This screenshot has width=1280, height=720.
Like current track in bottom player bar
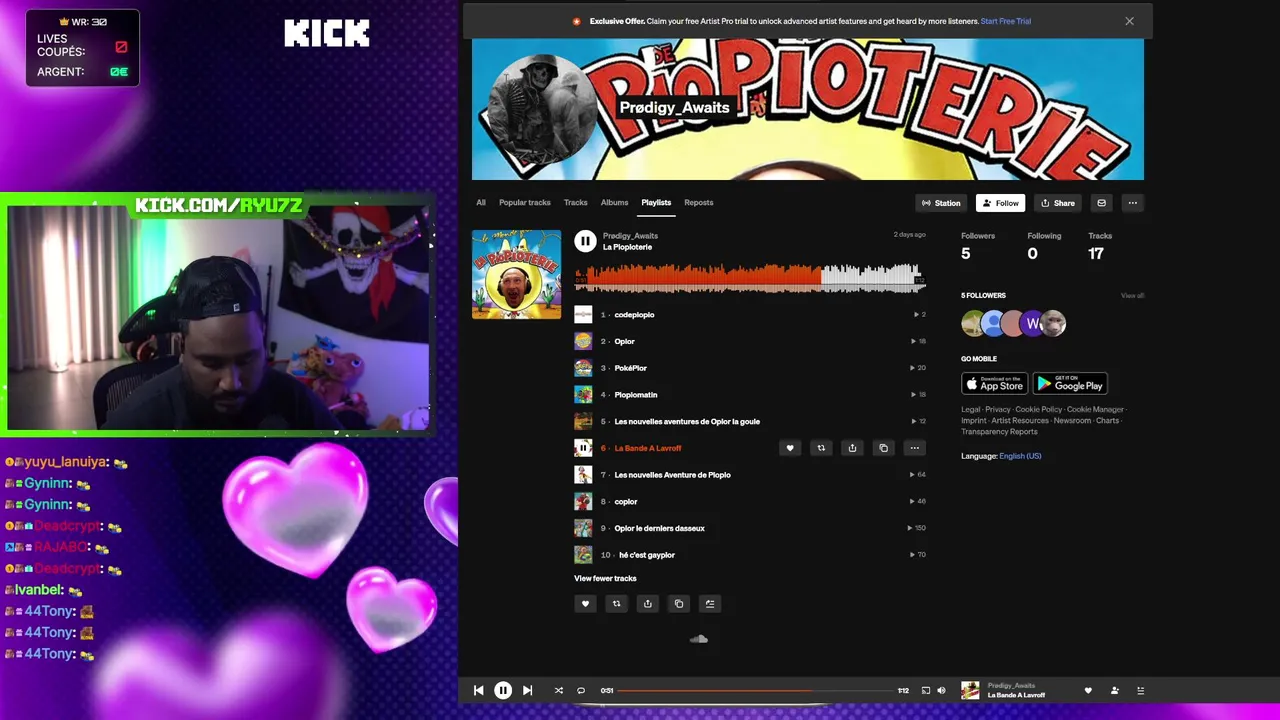pyautogui.click(x=1088, y=690)
